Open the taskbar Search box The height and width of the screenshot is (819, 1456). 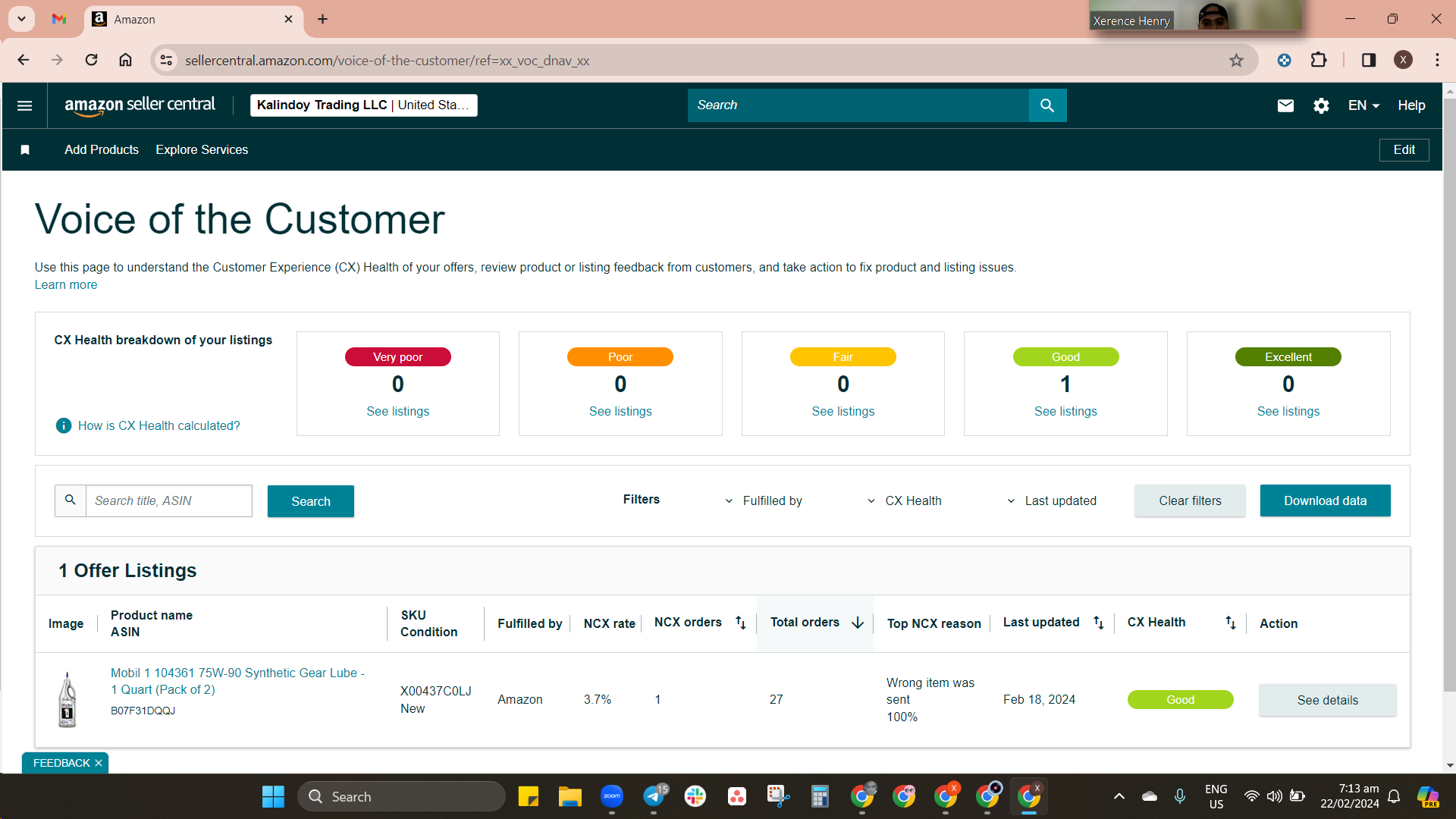coord(401,796)
